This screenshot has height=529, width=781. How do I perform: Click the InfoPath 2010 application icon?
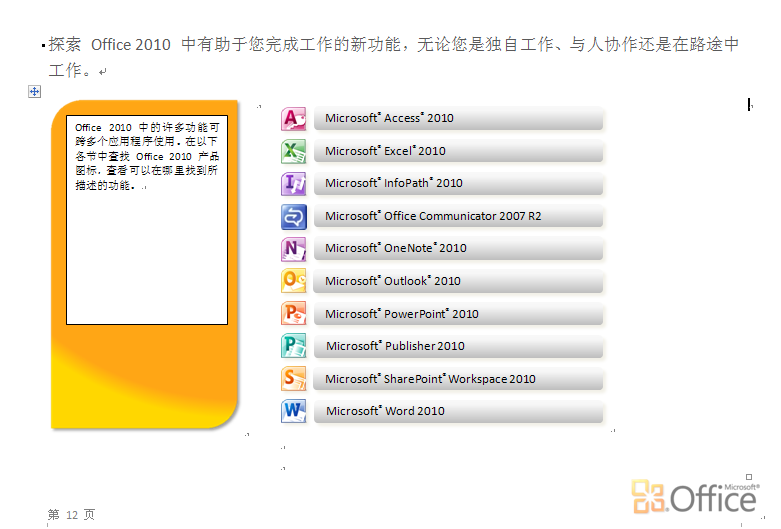294,184
